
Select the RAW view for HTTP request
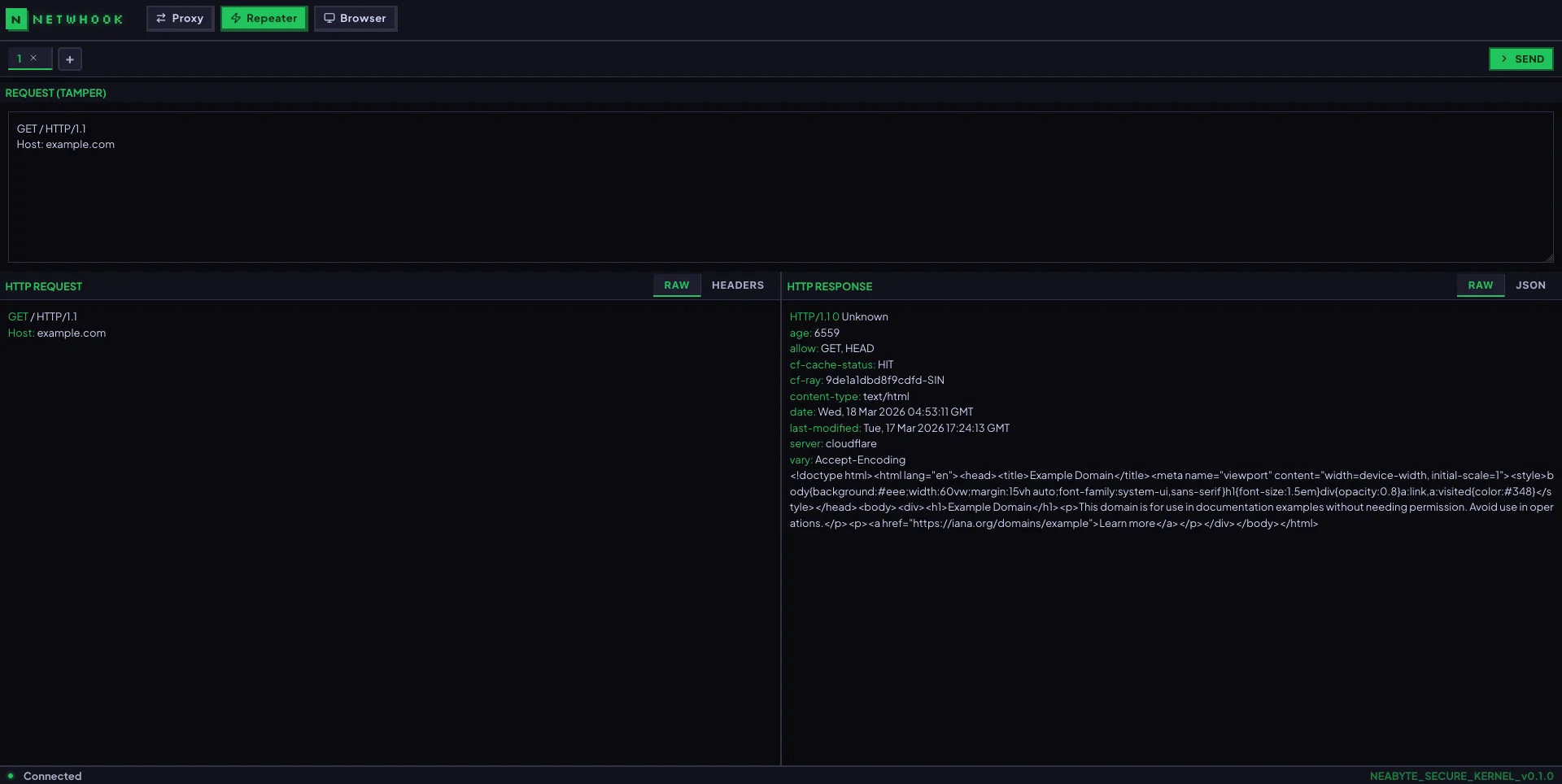coord(677,285)
